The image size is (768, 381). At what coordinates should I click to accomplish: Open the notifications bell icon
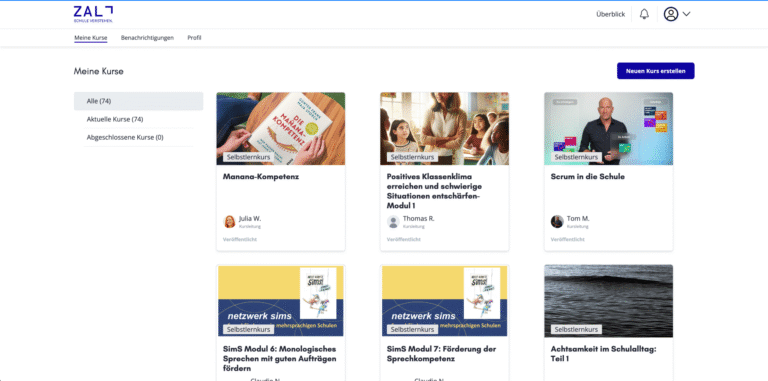(x=644, y=14)
